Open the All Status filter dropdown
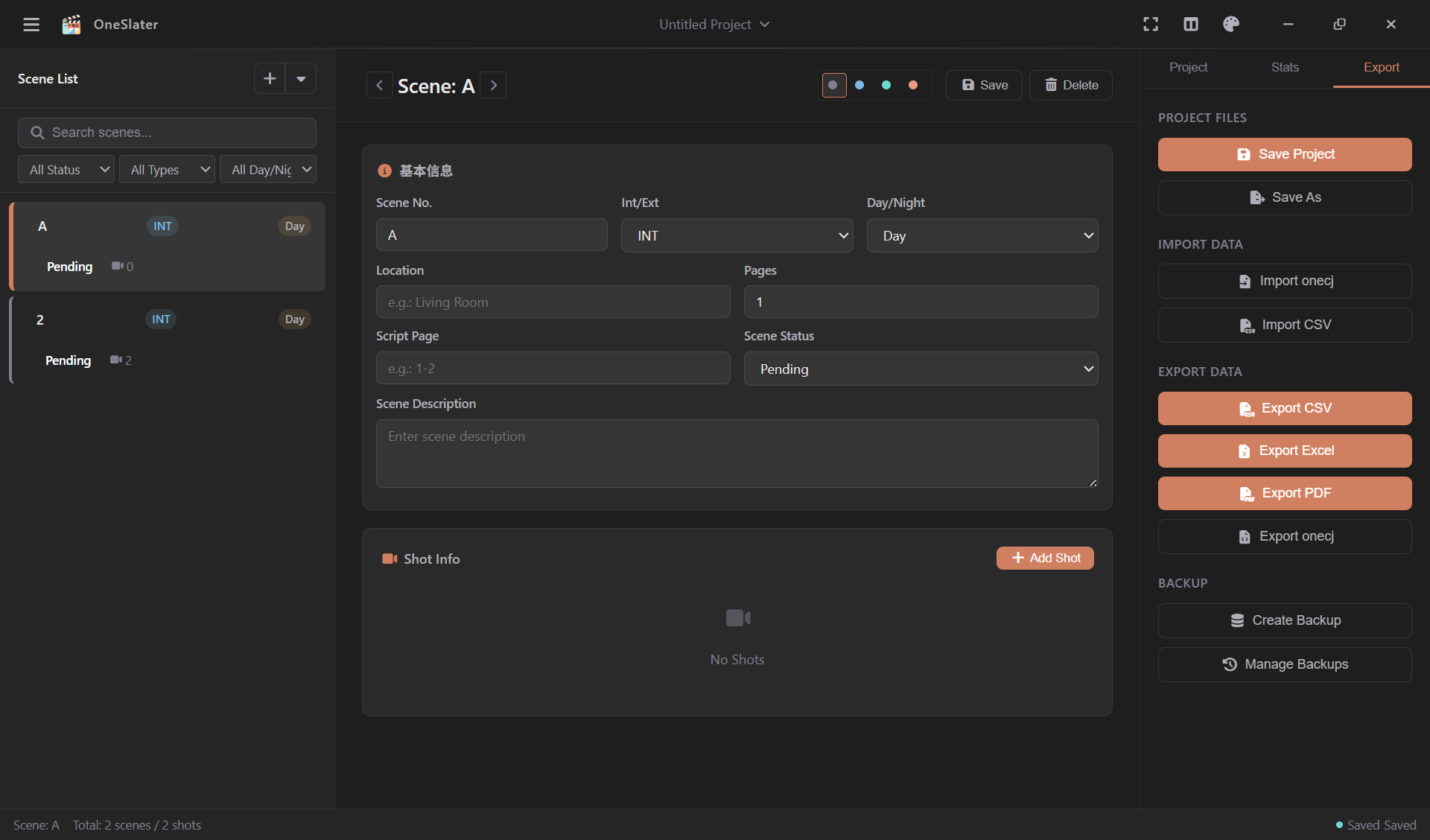The height and width of the screenshot is (840, 1430). [66, 170]
